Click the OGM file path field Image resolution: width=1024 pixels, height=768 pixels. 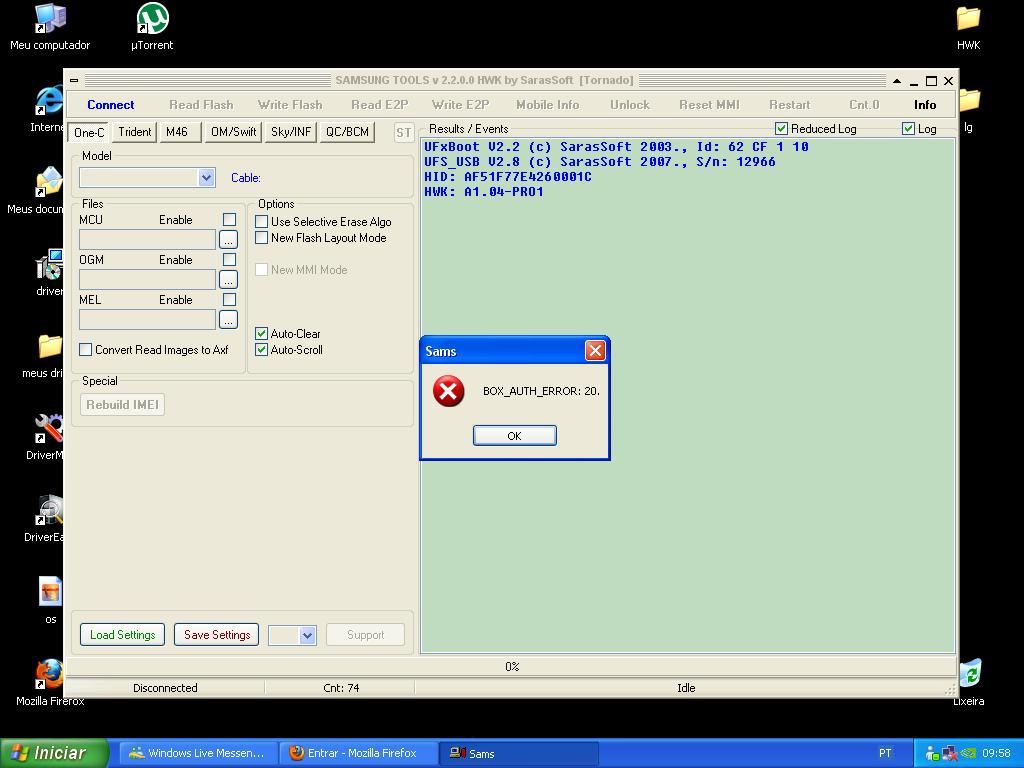(x=148, y=280)
